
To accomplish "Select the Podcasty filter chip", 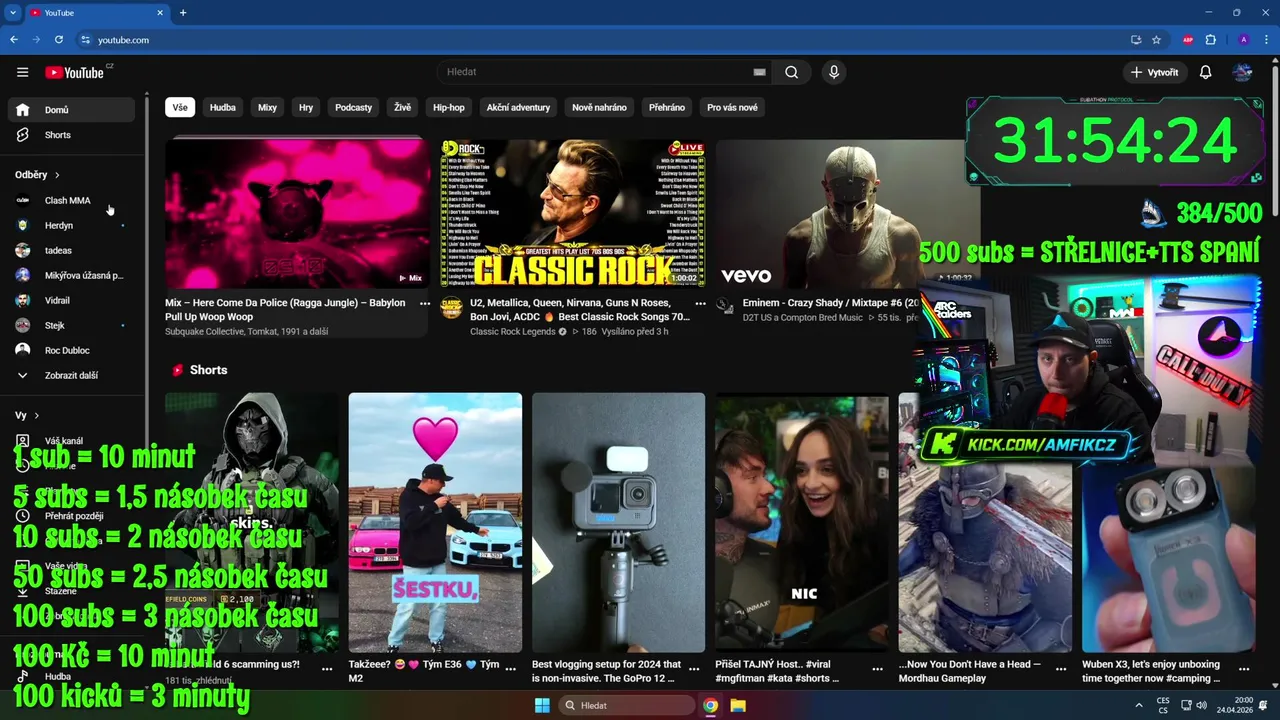I will (x=353, y=107).
